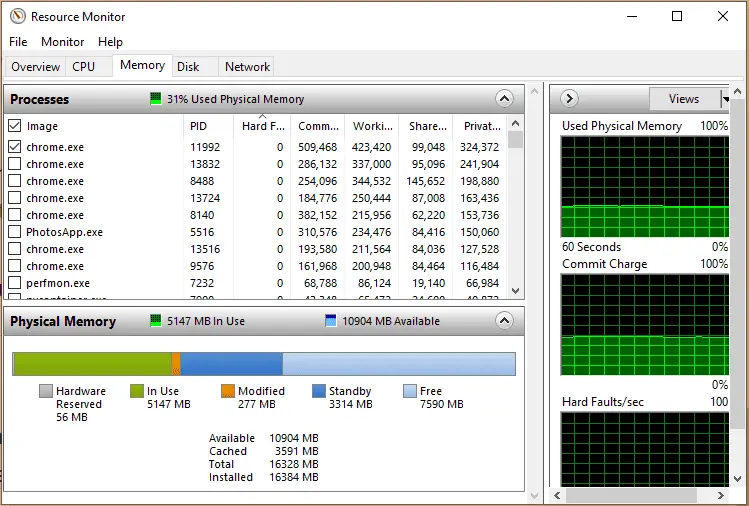749x506 pixels.
Task: Click the Modified orange legend swatch
Action: pyautogui.click(x=228, y=391)
